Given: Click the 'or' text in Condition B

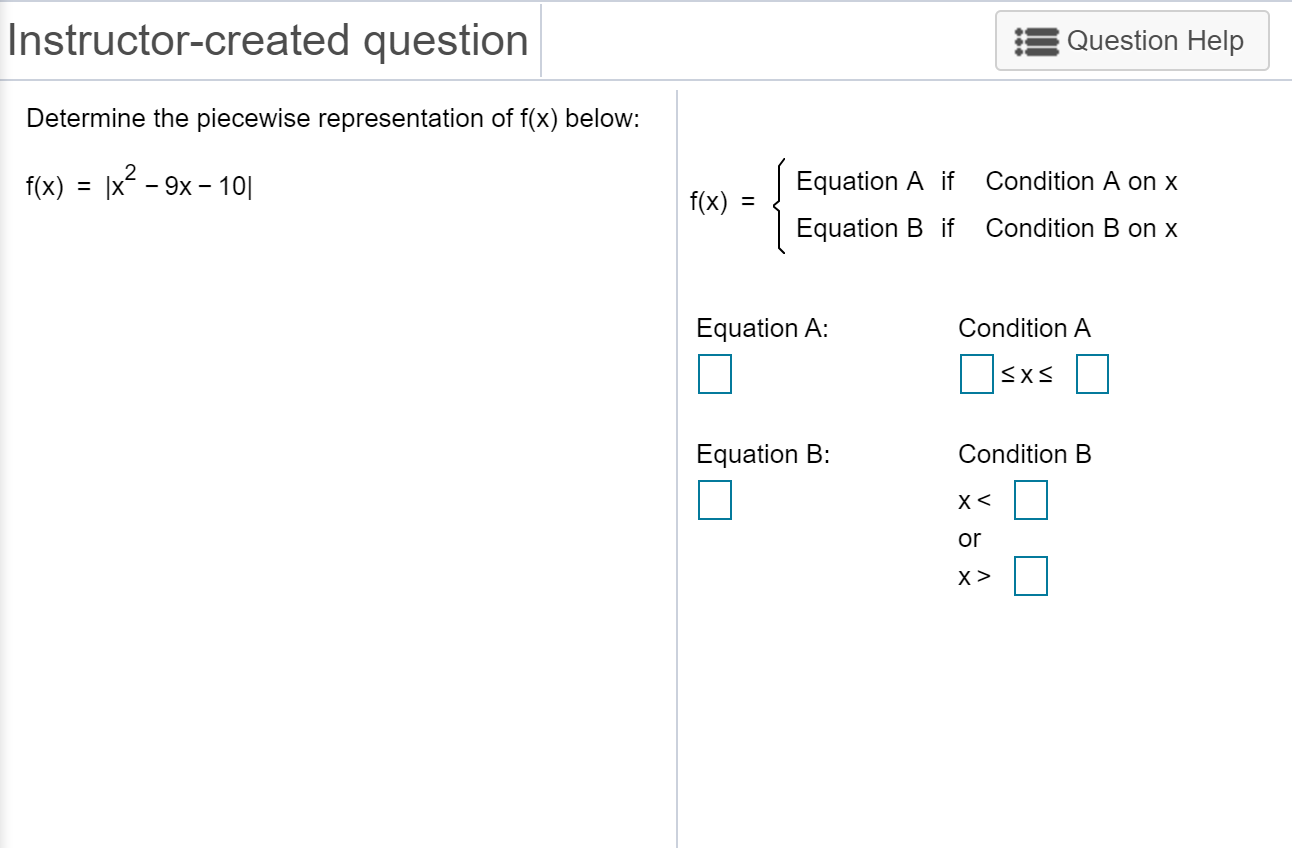Looking at the screenshot, I should pos(970,538).
